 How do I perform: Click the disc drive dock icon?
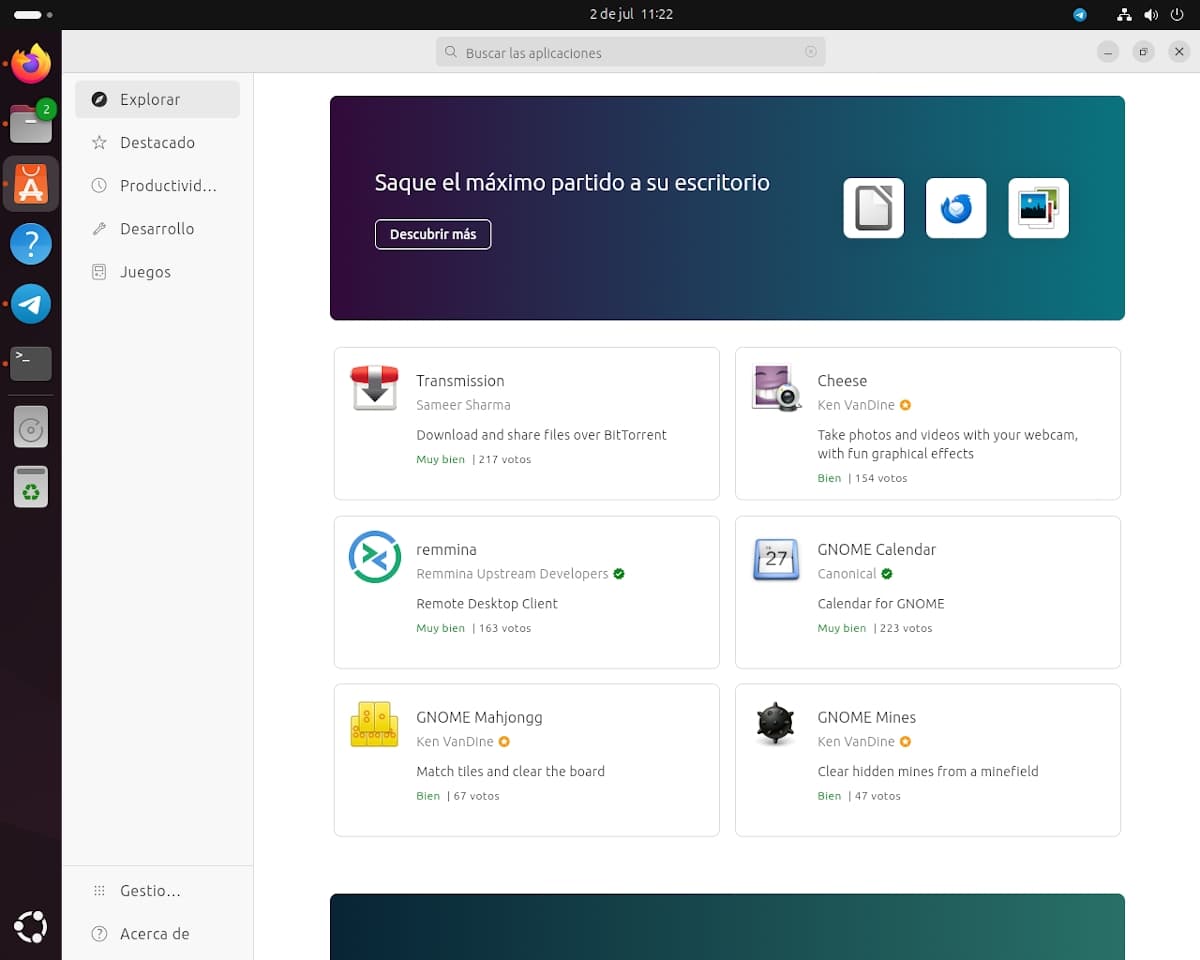pos(31,428)
